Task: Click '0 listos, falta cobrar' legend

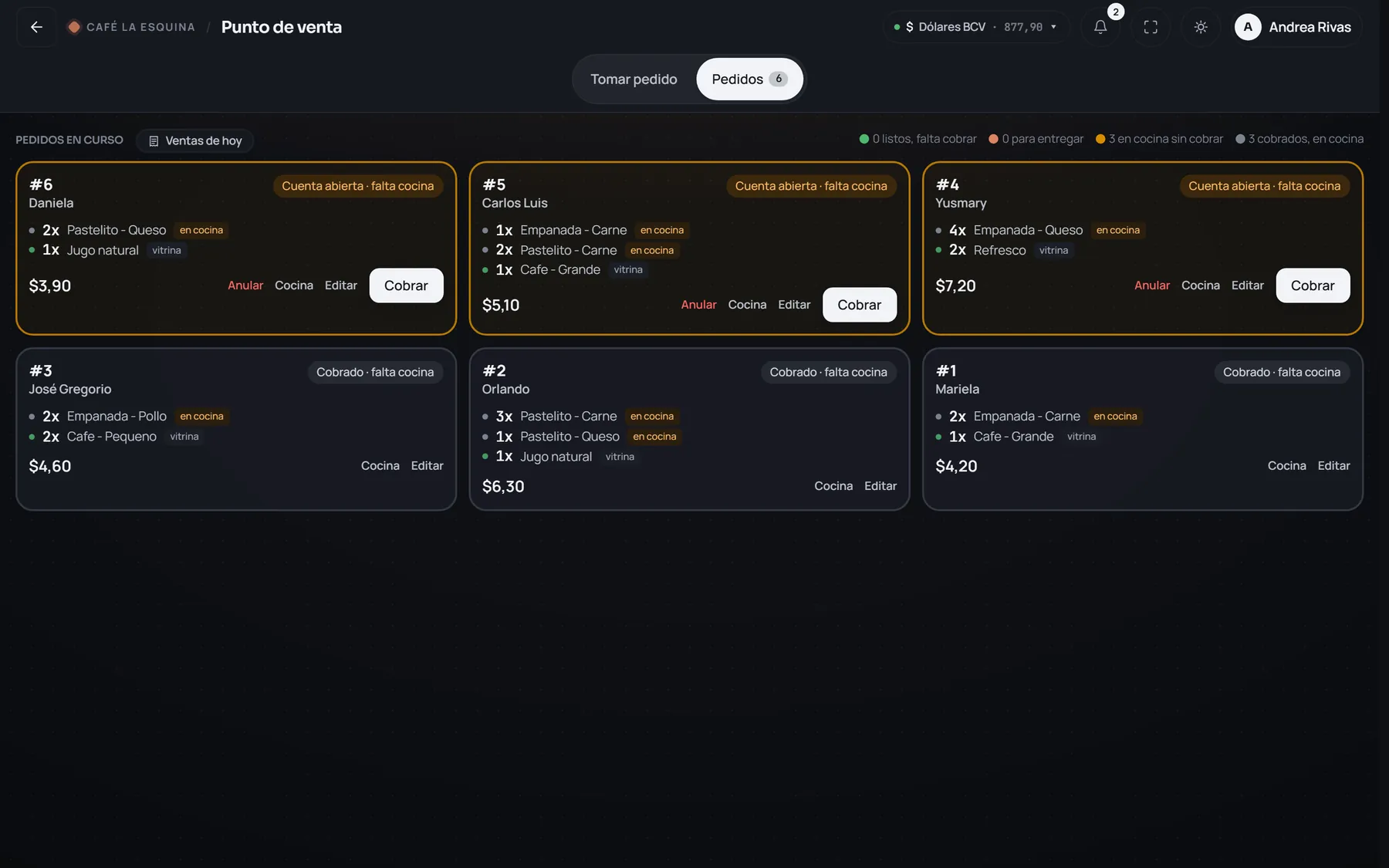Action: [918, 139]
